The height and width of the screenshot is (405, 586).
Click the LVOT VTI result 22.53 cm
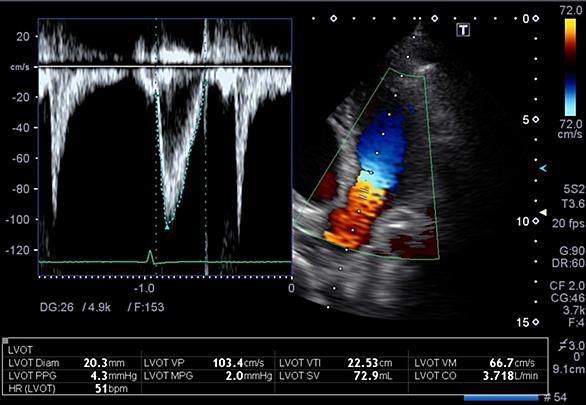coord(370,363)
